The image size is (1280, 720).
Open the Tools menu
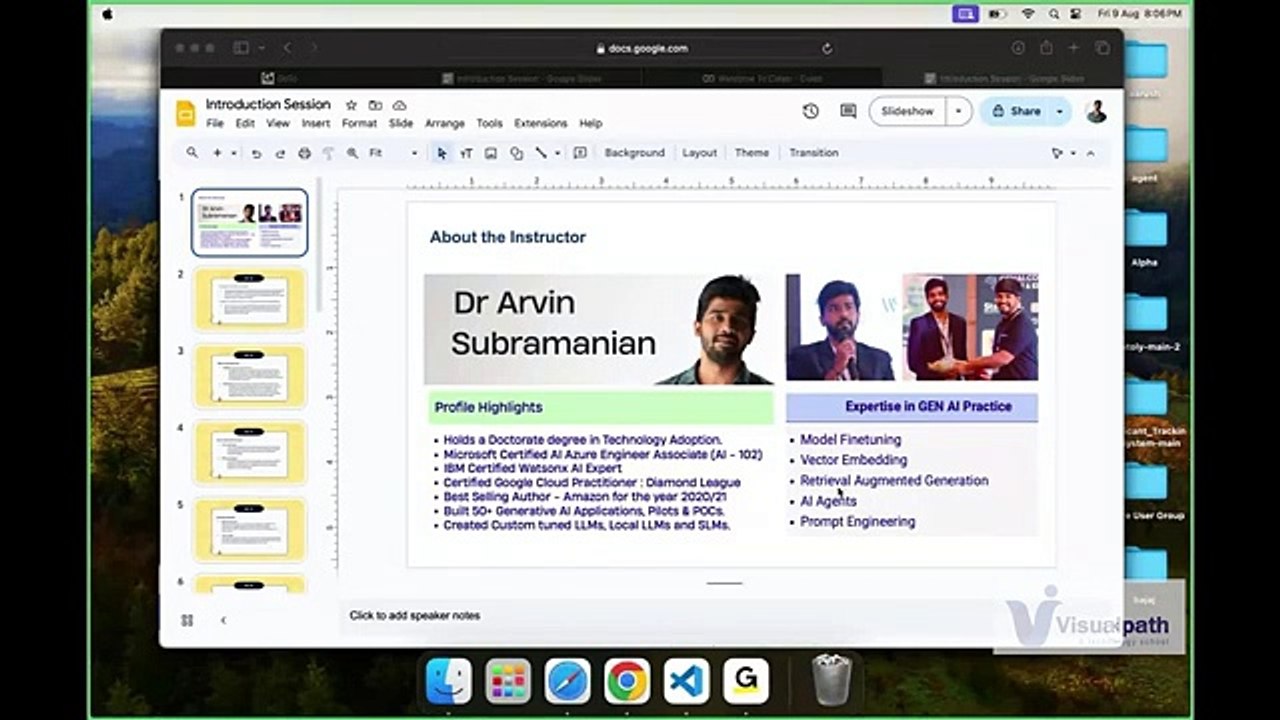pyautogui.click(x=489, y=123)
